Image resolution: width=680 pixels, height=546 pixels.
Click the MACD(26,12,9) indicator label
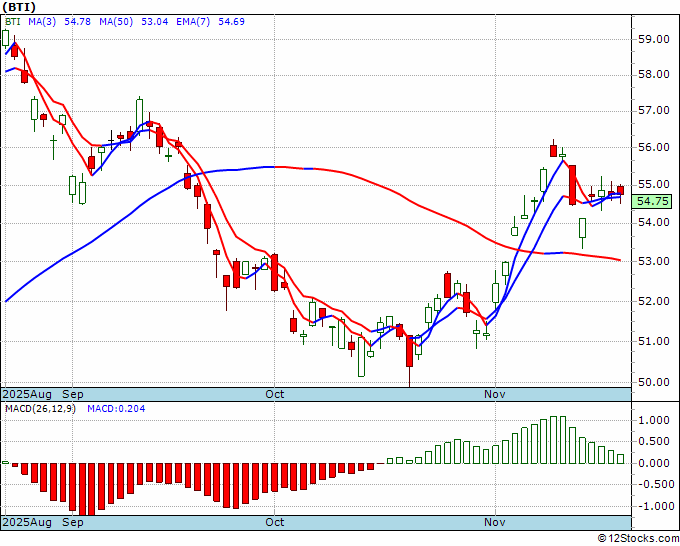(40, 409)
